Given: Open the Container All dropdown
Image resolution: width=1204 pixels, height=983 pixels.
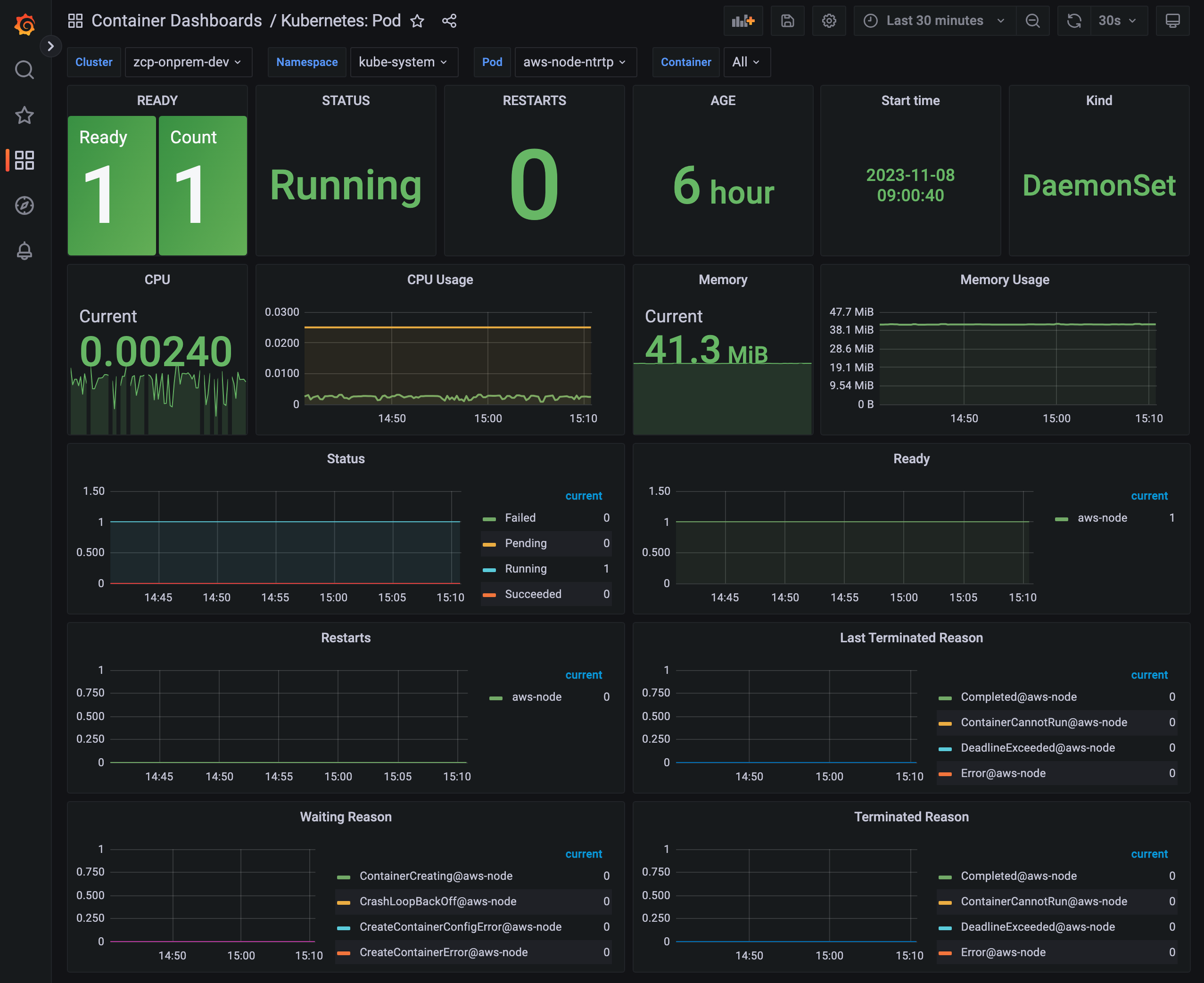Looking at the screenshot, I should [x=747, y=62].
